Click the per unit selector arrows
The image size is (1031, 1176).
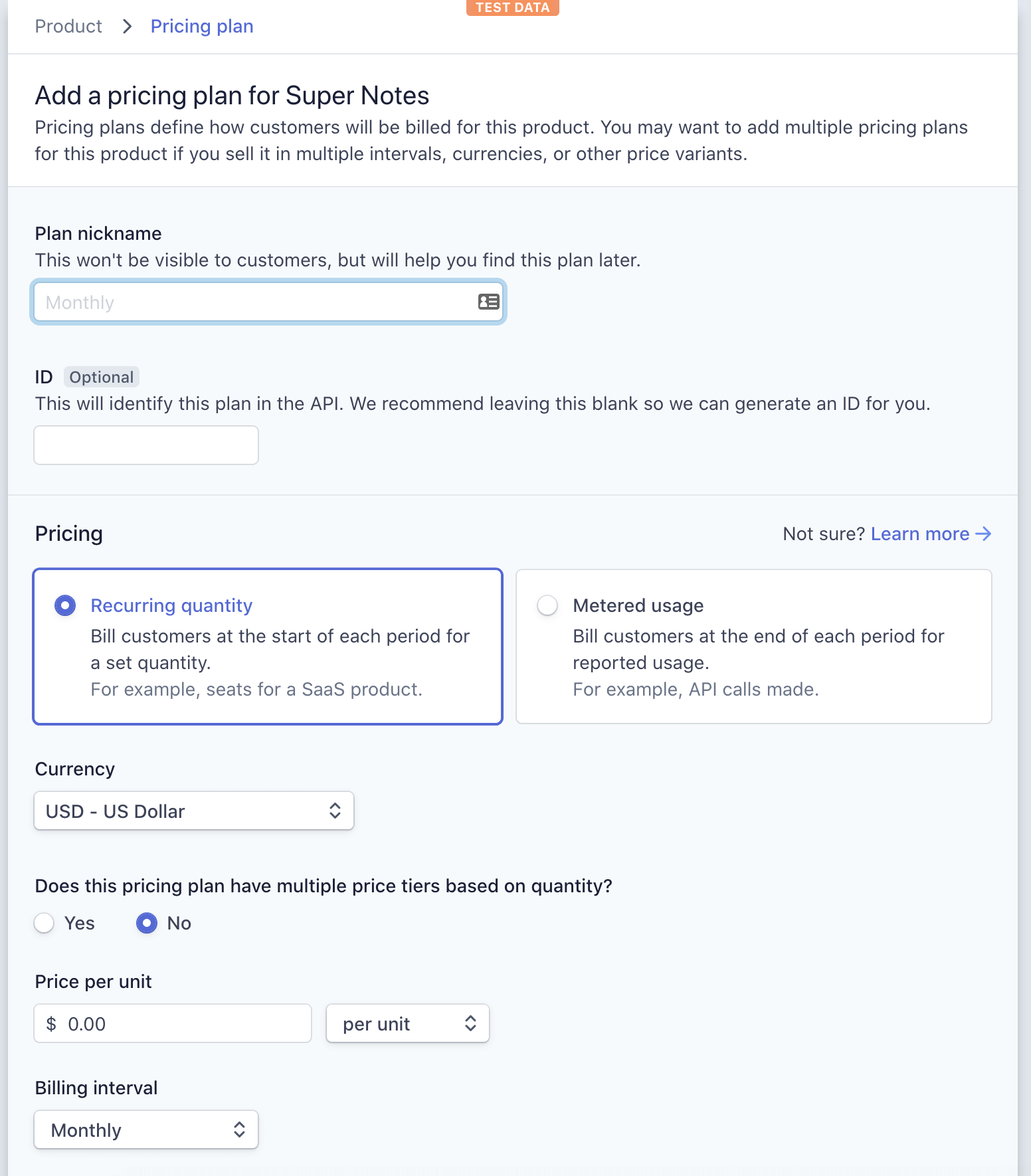[x=470, y=1023]
